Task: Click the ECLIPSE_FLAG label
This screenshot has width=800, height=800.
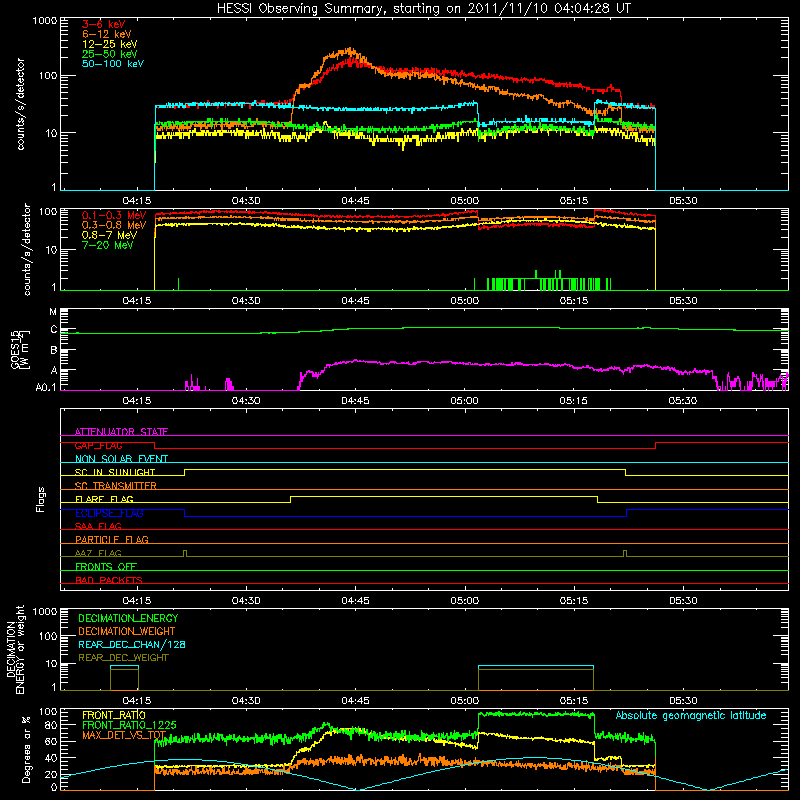Action: click(109, 513)
